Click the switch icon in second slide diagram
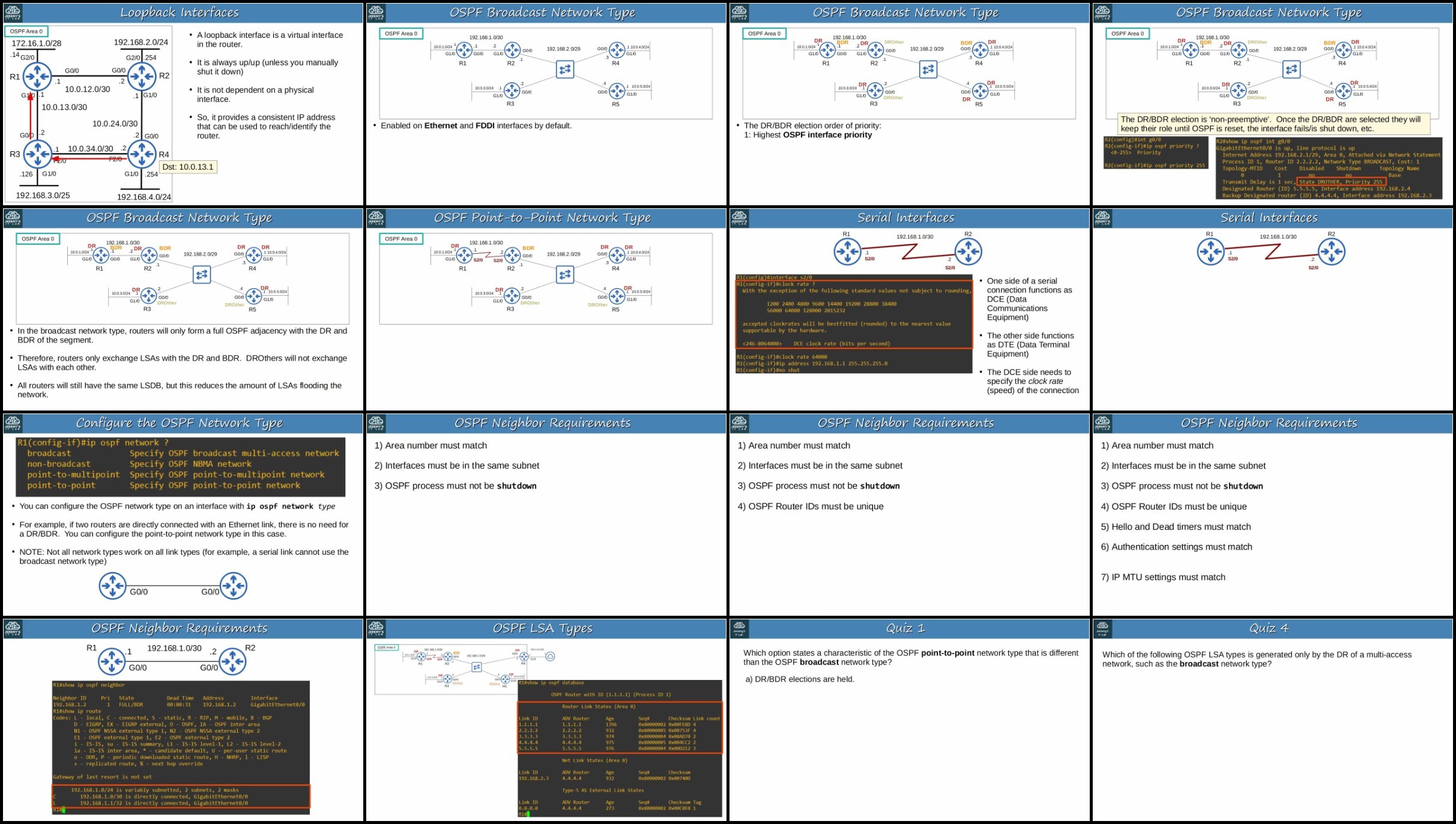The height and width of the screenshot is (824, 1456). tap(565, 70)
